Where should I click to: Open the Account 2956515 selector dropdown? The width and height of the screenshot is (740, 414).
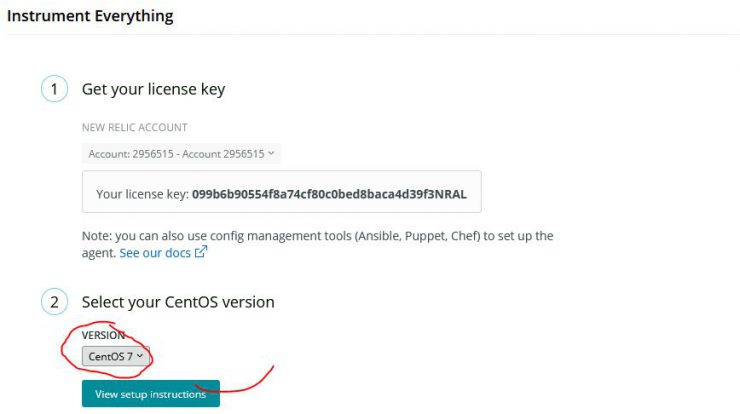pos(181,154)
